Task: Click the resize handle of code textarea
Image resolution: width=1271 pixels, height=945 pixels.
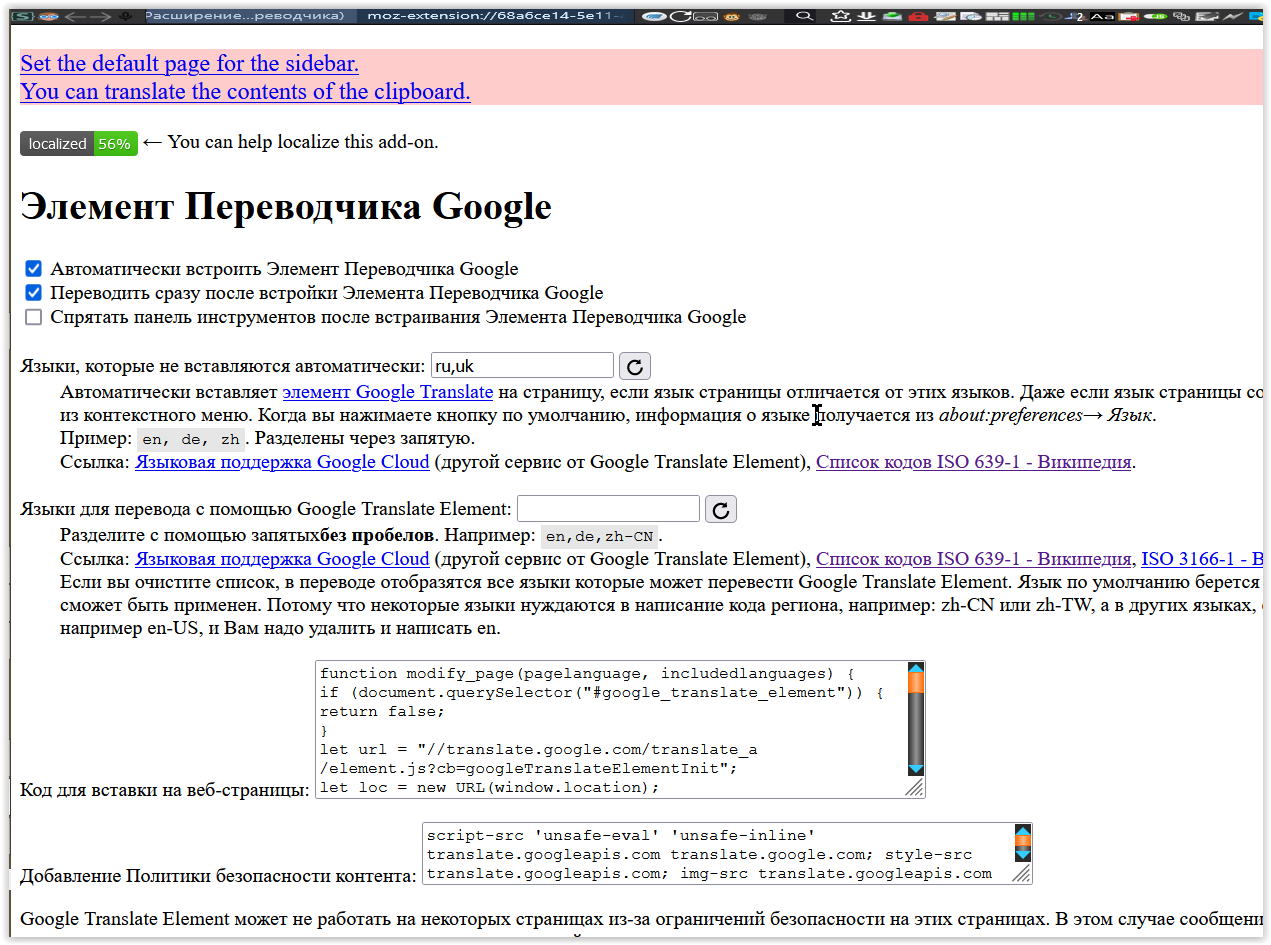Action: click(915, 788)
